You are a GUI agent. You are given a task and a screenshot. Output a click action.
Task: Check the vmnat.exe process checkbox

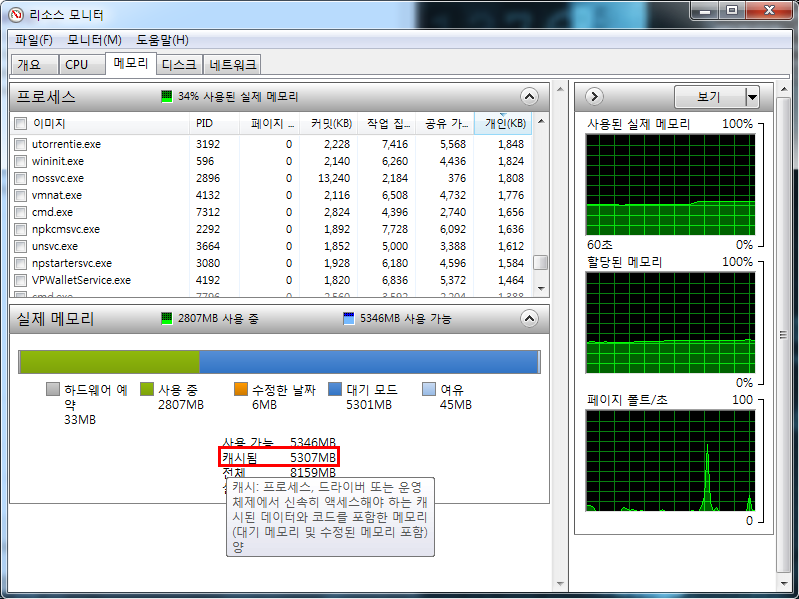point(20,195)
